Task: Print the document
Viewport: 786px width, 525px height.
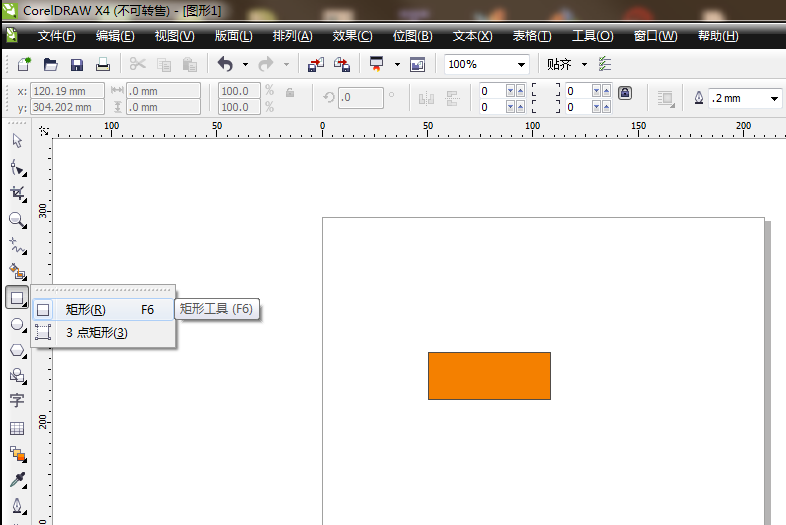Action: click(103, 64)
